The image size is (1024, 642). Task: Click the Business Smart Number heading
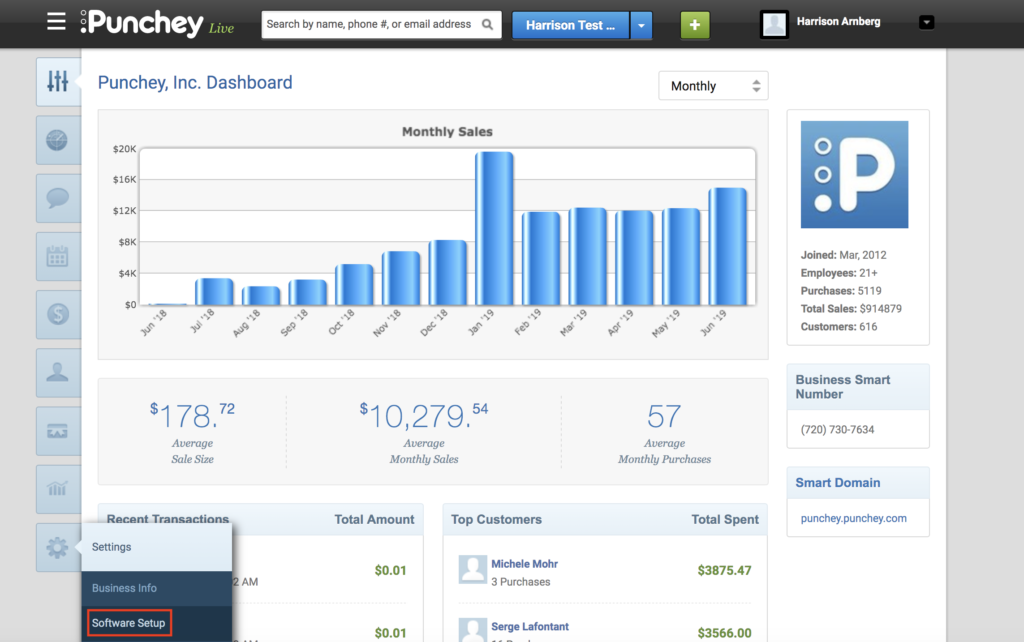(x=842, y=387)
